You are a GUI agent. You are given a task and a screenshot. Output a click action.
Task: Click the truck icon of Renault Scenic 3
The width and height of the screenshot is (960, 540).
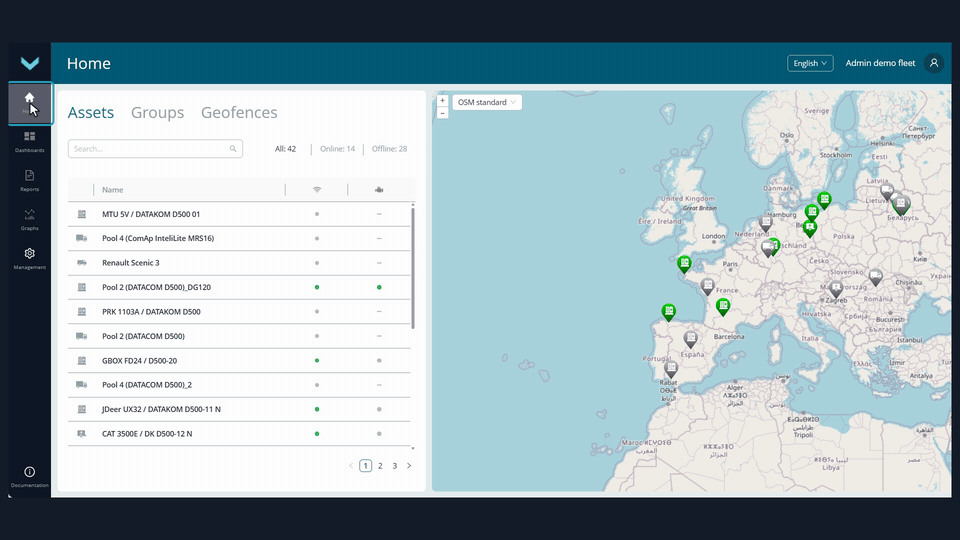(x=81, y=263)
